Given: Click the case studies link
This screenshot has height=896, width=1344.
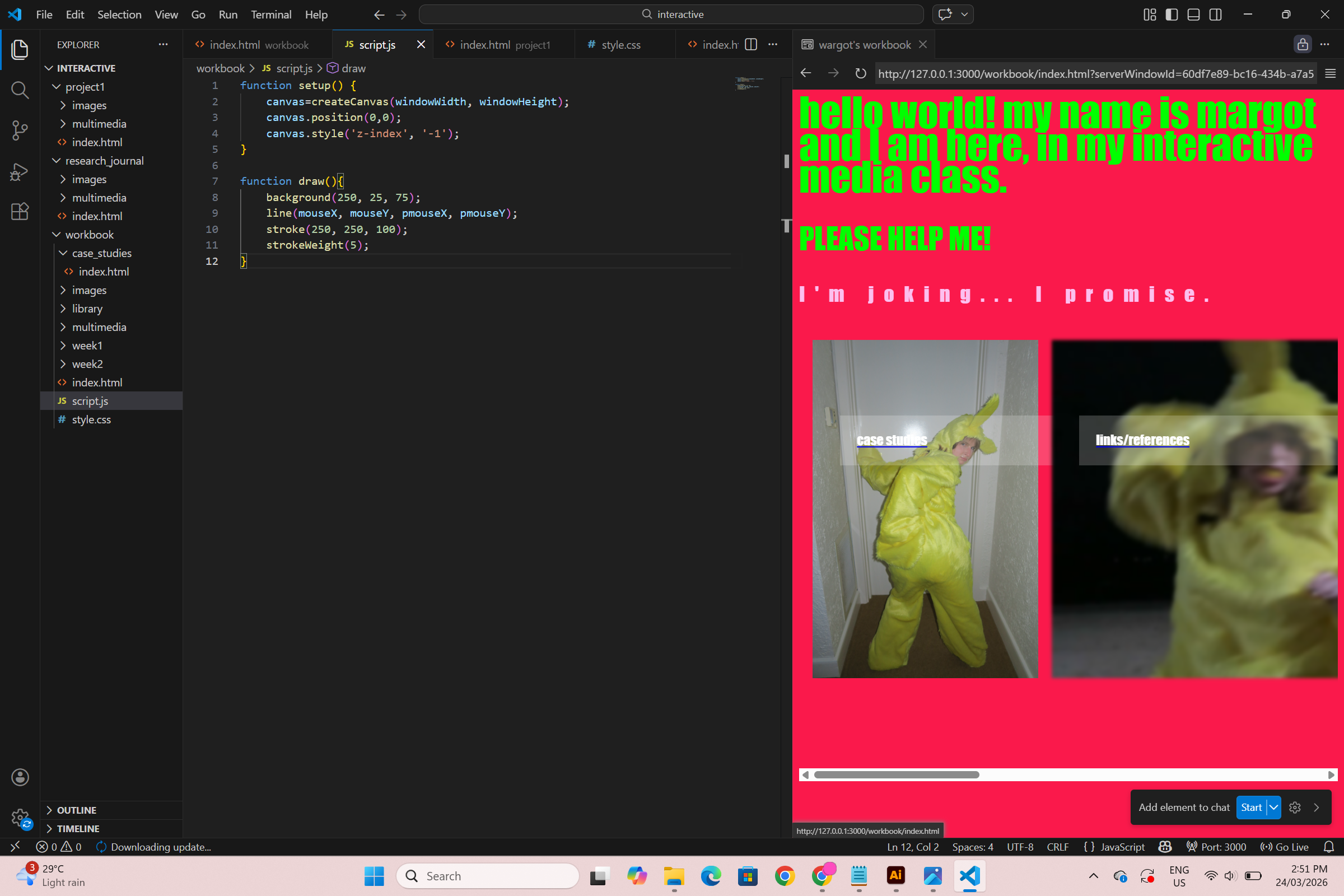Looking at the screenshot, I should tap(891, 440).
